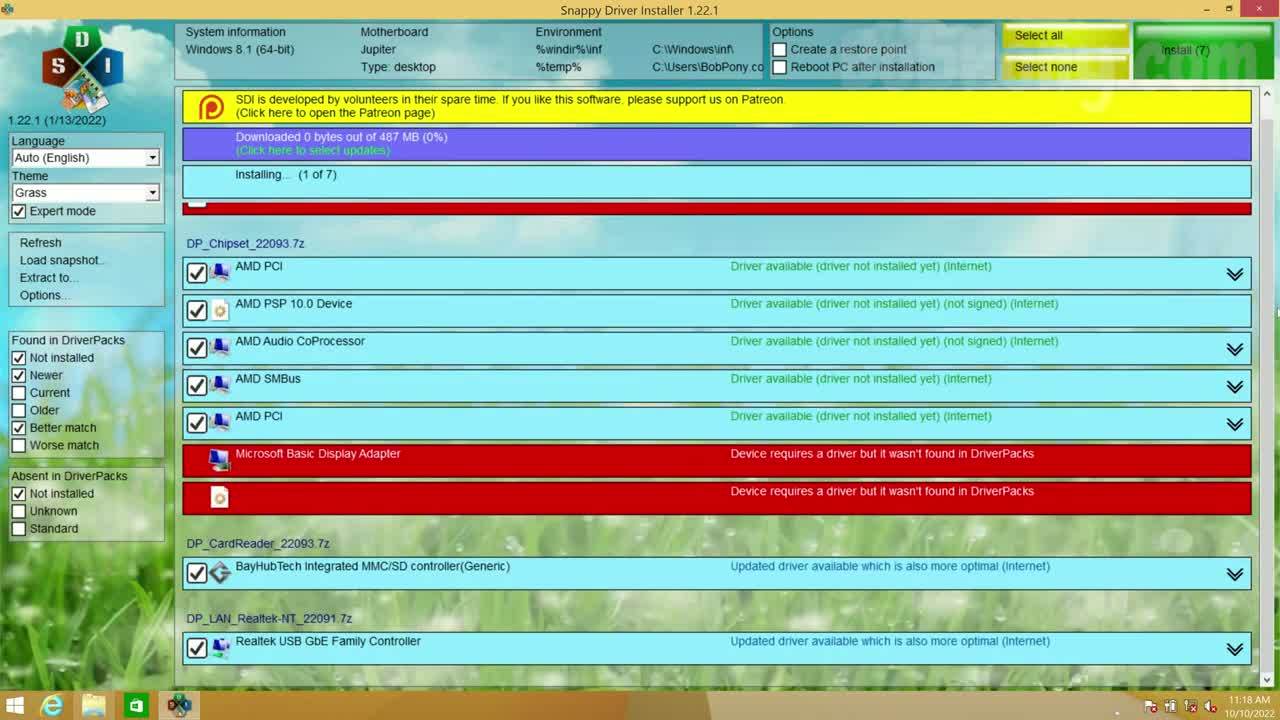Deselect the Realtek USB GbE Family Controller checkbox
Viewport: 1280px width, 720px height.
(197, 648)
